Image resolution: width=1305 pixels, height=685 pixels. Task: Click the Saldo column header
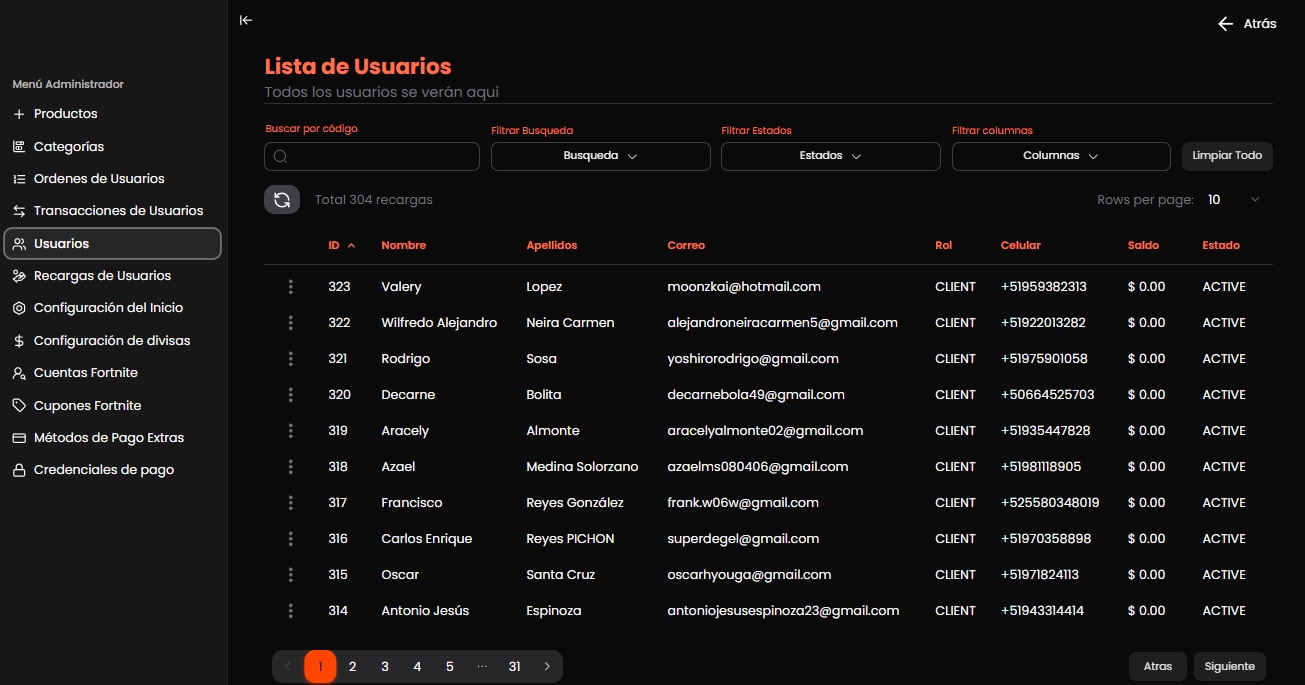click(1143, 245)
